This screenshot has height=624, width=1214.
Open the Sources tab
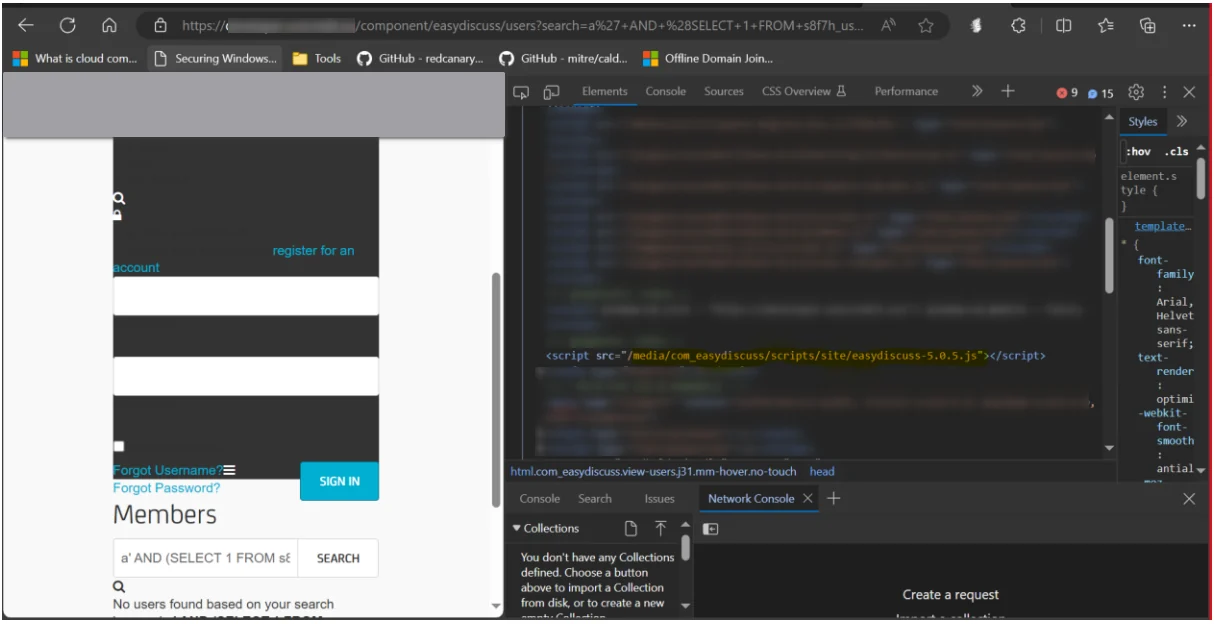pos(724,91)
